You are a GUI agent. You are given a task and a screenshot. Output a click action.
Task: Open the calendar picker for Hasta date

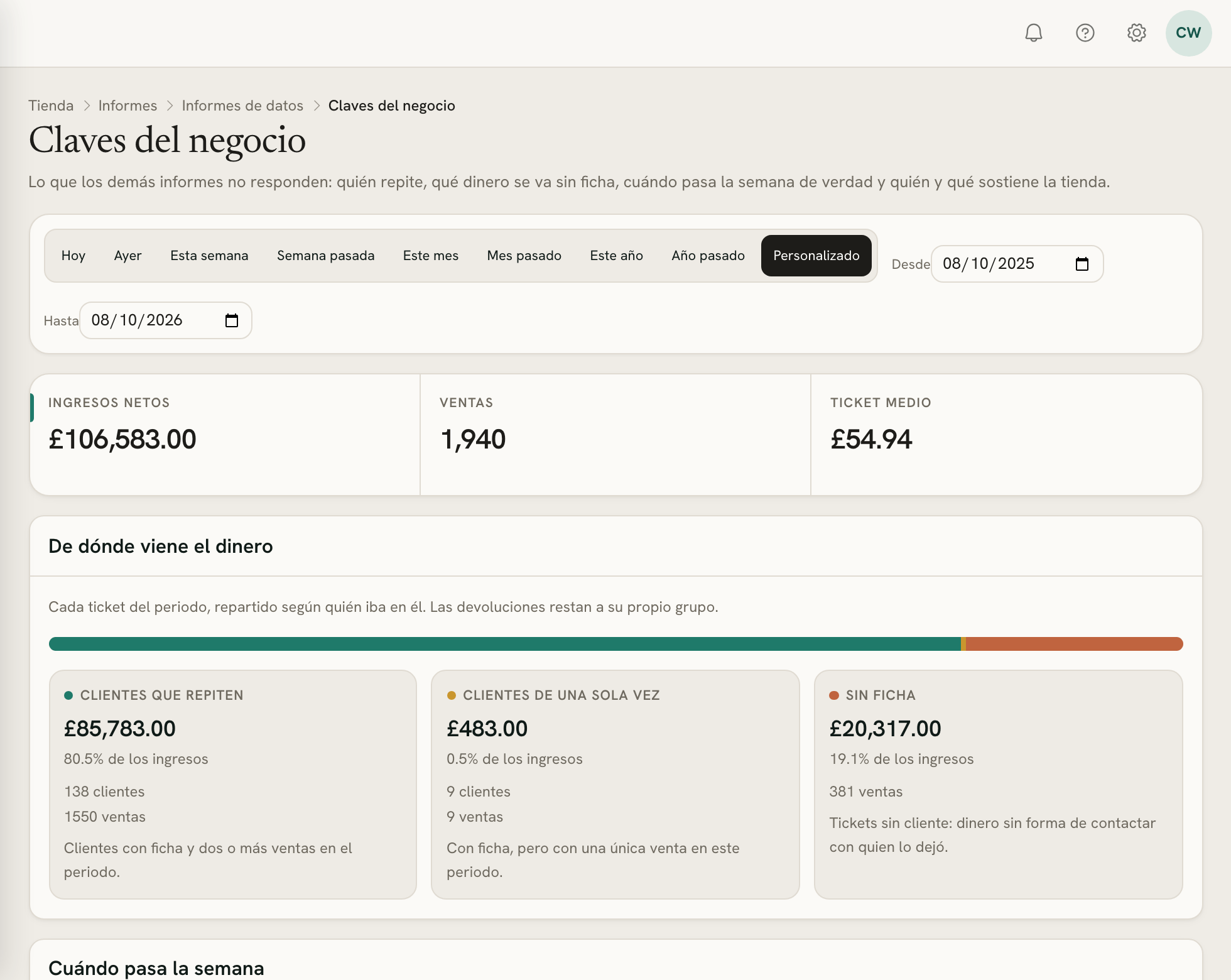click(231, 320)
